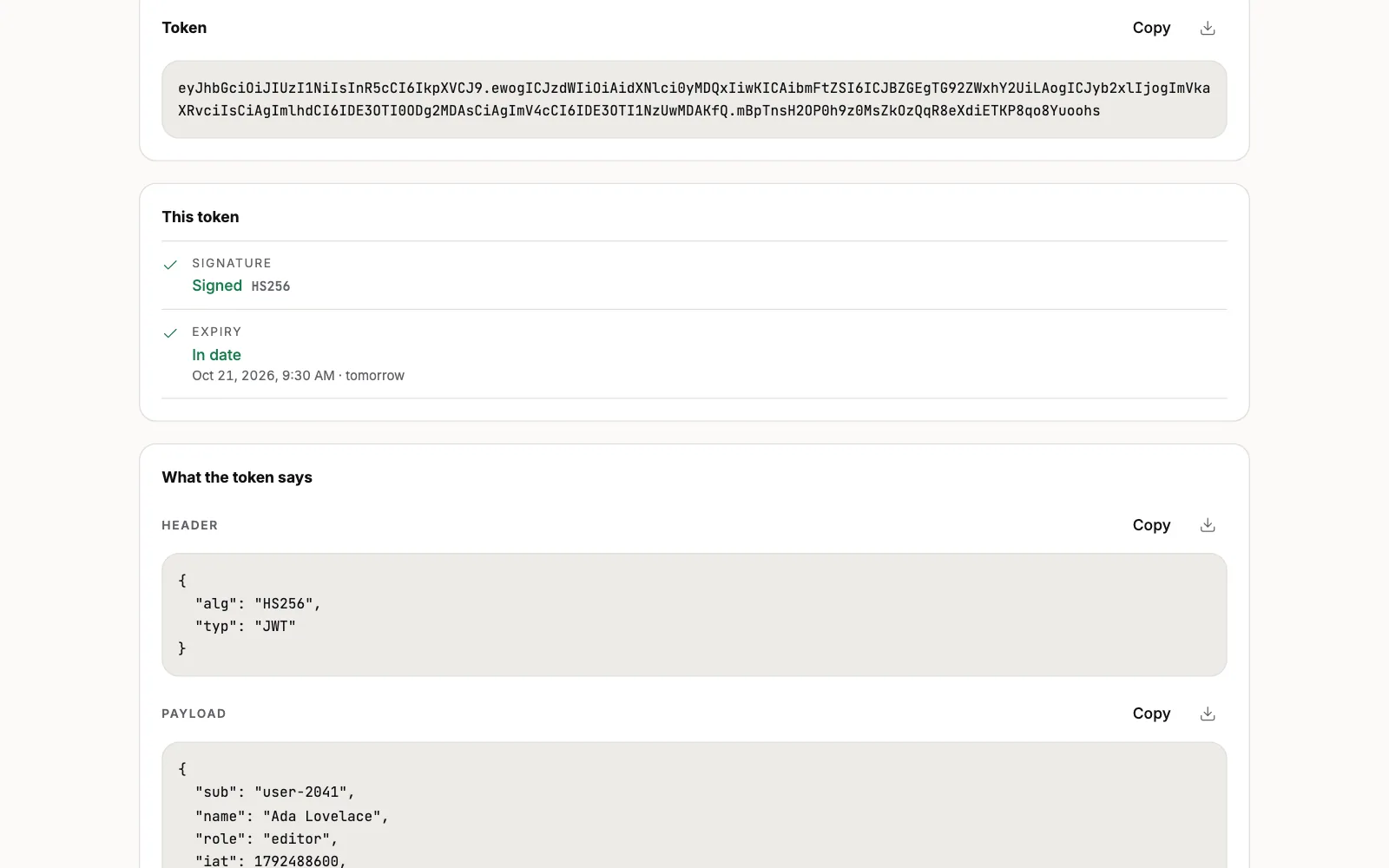Click the HEADER section label
The height and width of the screenshot is (868, 1389).
189,525
